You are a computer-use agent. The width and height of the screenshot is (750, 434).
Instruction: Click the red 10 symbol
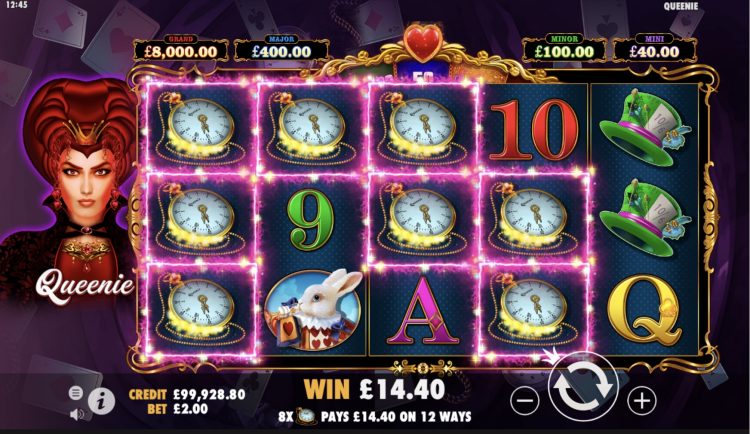[x=533, y=129]
